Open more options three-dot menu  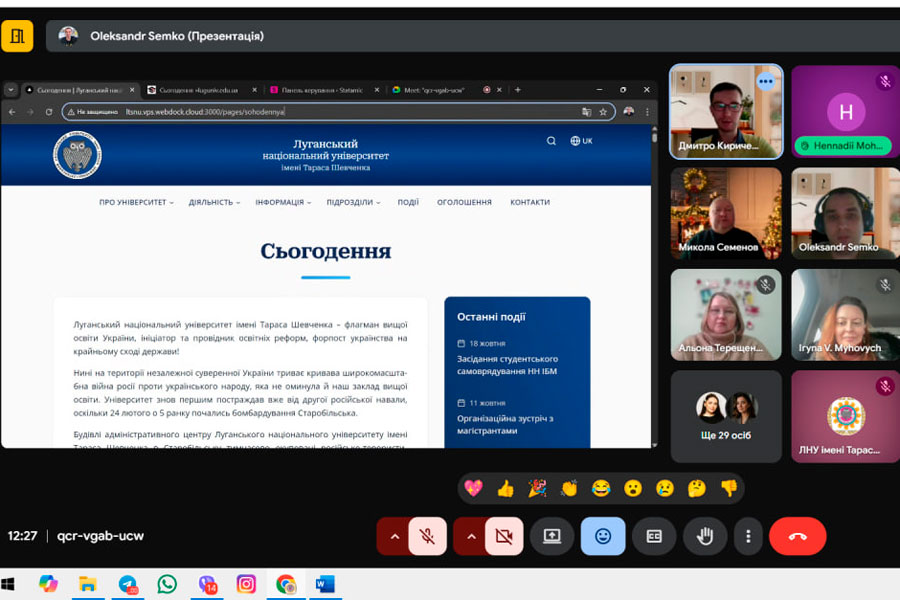click(748, 536)
